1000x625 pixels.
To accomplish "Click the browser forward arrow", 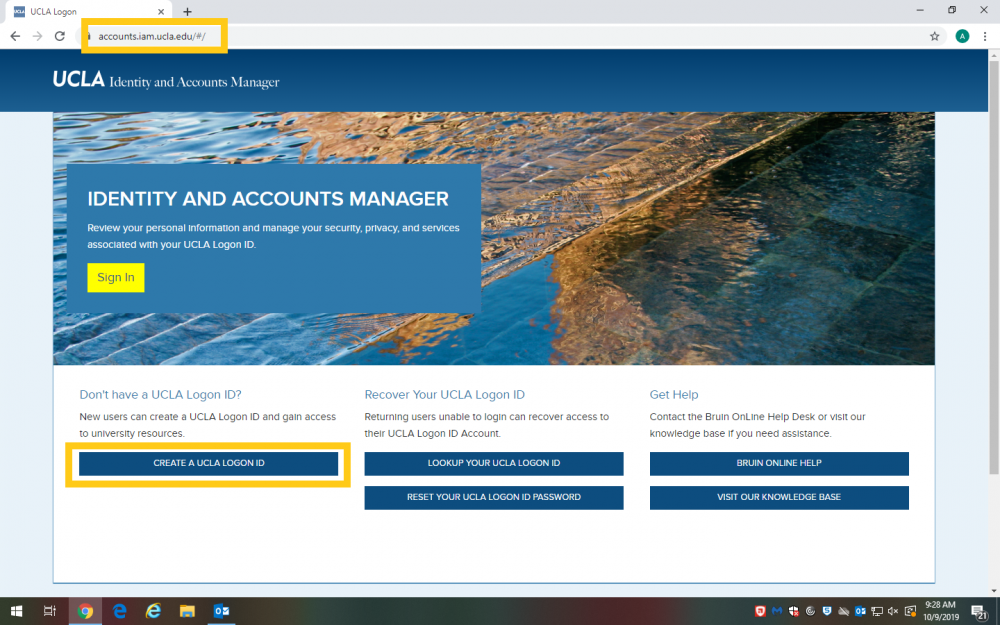I will click(x=38, y=36).
